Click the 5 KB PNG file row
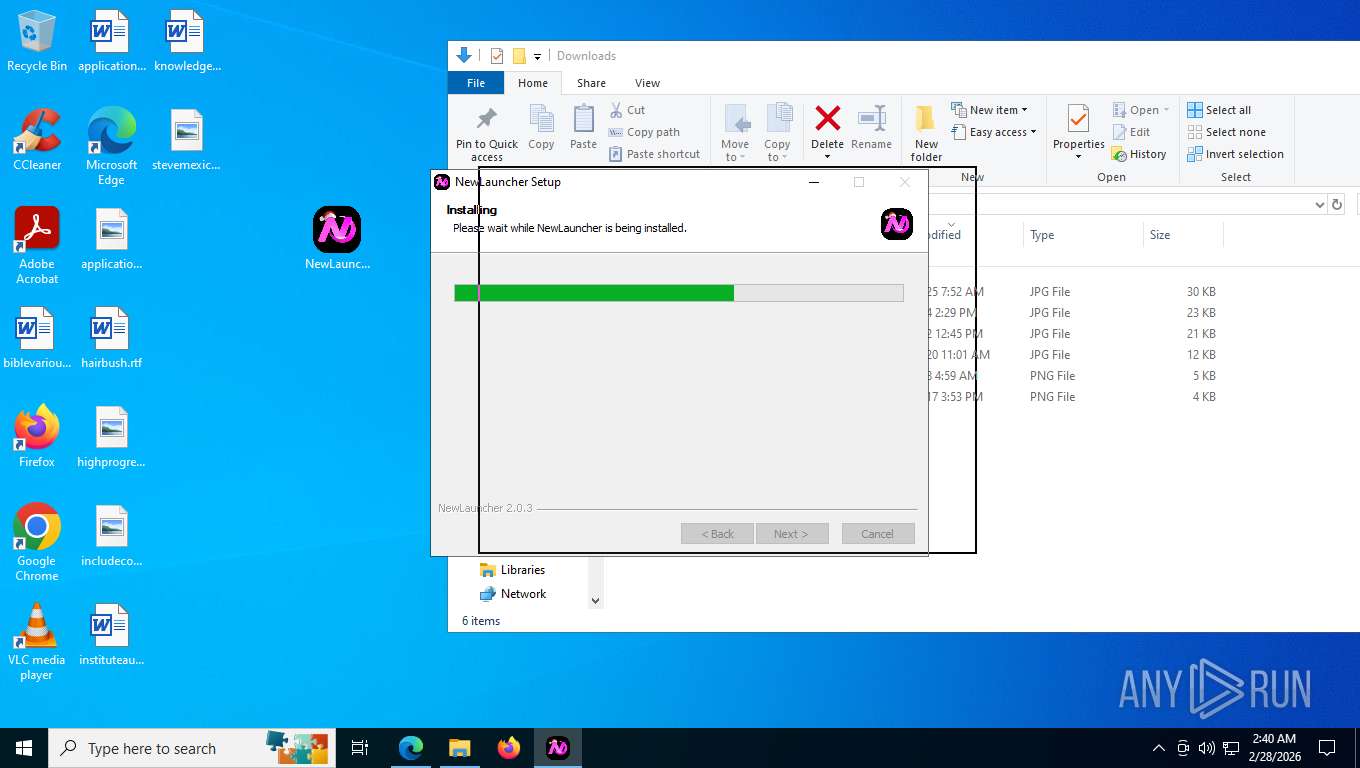This screenshot has height=768, width=1360. [1070, 376]
